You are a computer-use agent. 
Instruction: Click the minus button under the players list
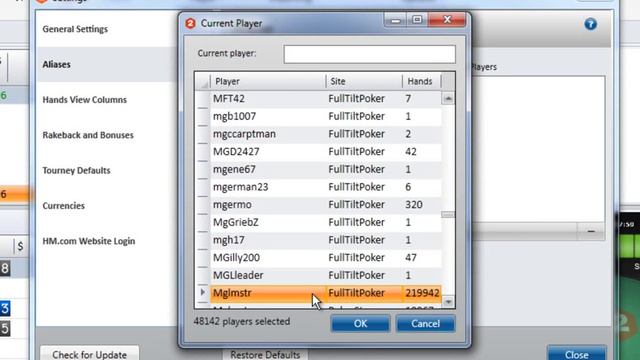591,231
